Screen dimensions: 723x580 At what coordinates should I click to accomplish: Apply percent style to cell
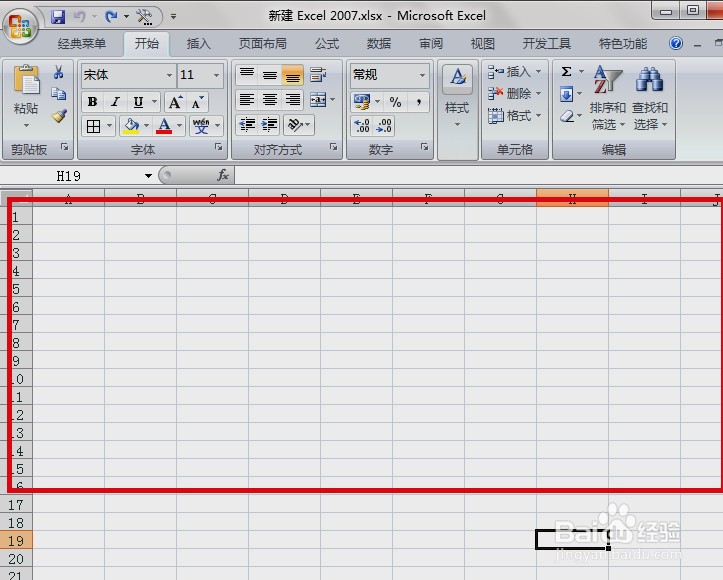(x=395, y=102)
